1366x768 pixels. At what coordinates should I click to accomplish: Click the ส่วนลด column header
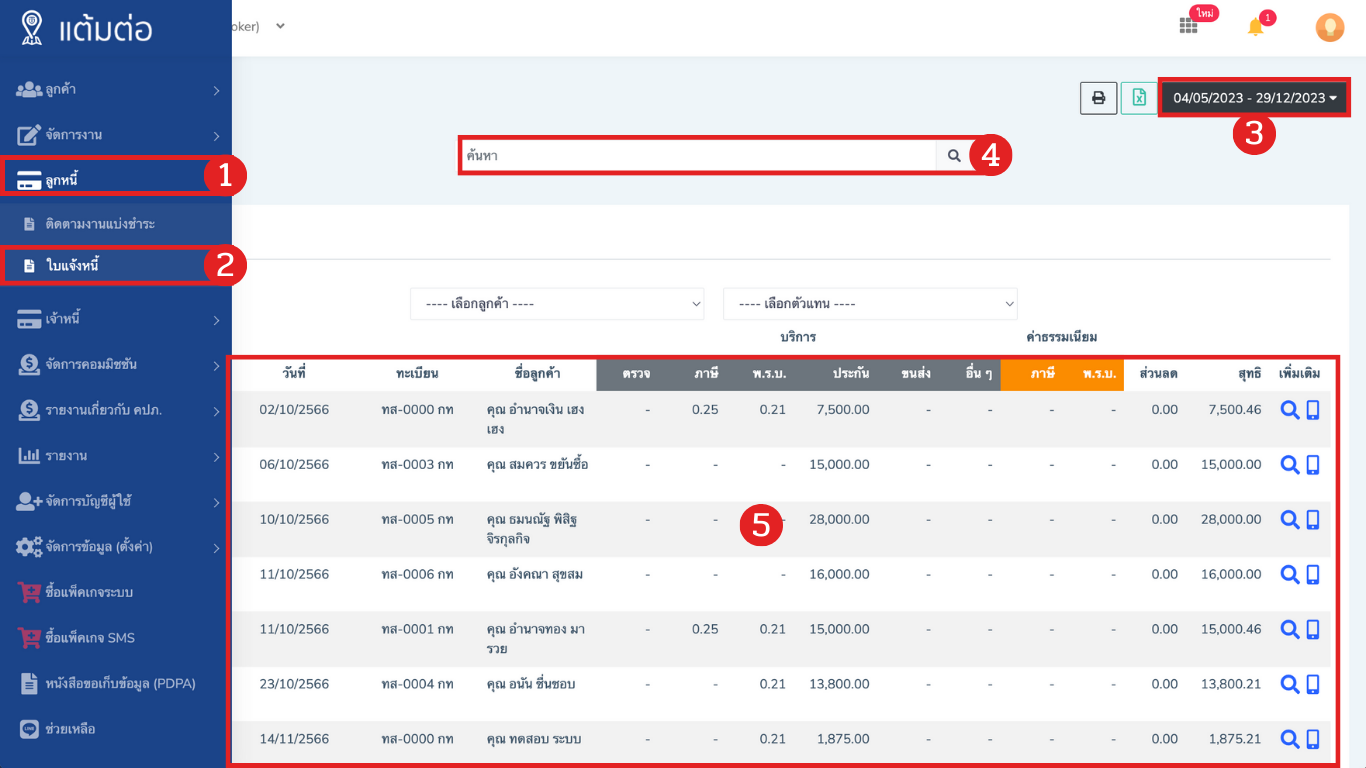[1158, 374]
